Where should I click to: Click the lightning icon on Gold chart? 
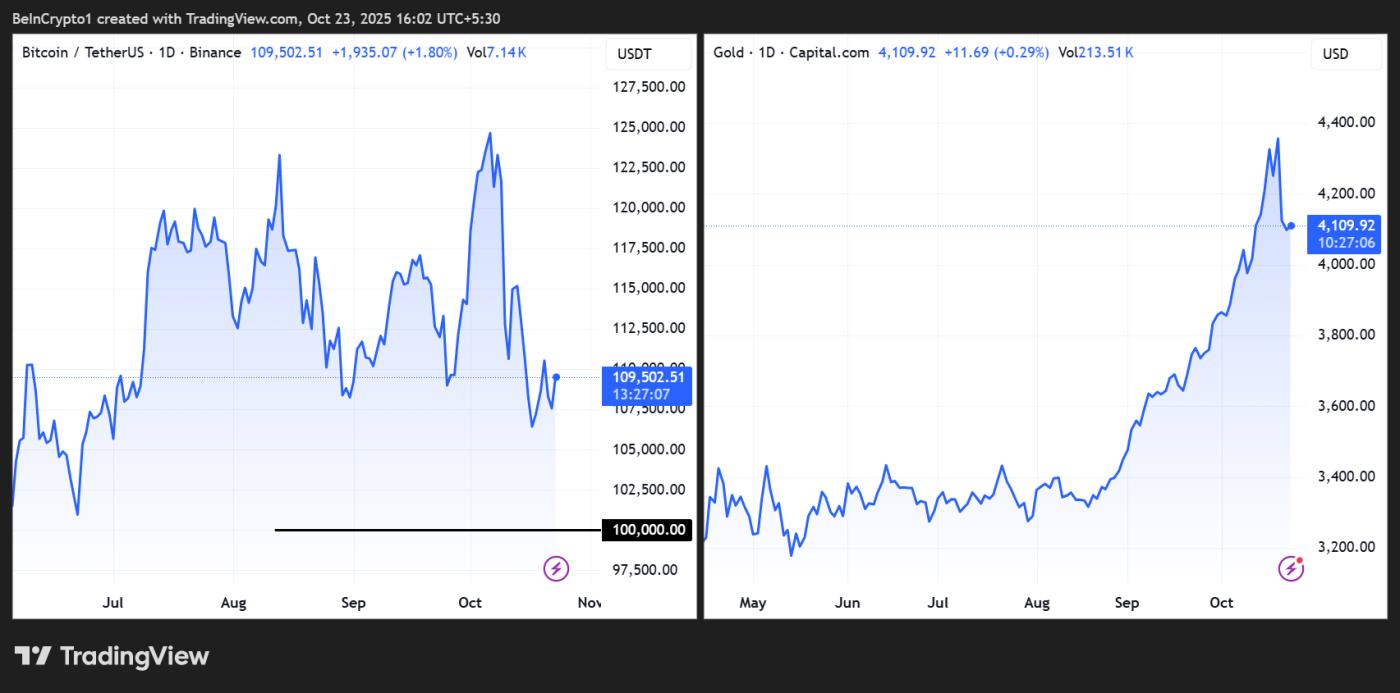1291,569
